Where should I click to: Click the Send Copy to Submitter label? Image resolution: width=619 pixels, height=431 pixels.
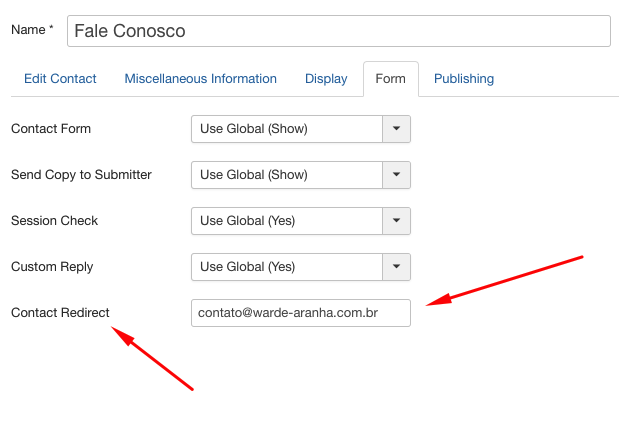pyautogui.click(x=81, y=175)
